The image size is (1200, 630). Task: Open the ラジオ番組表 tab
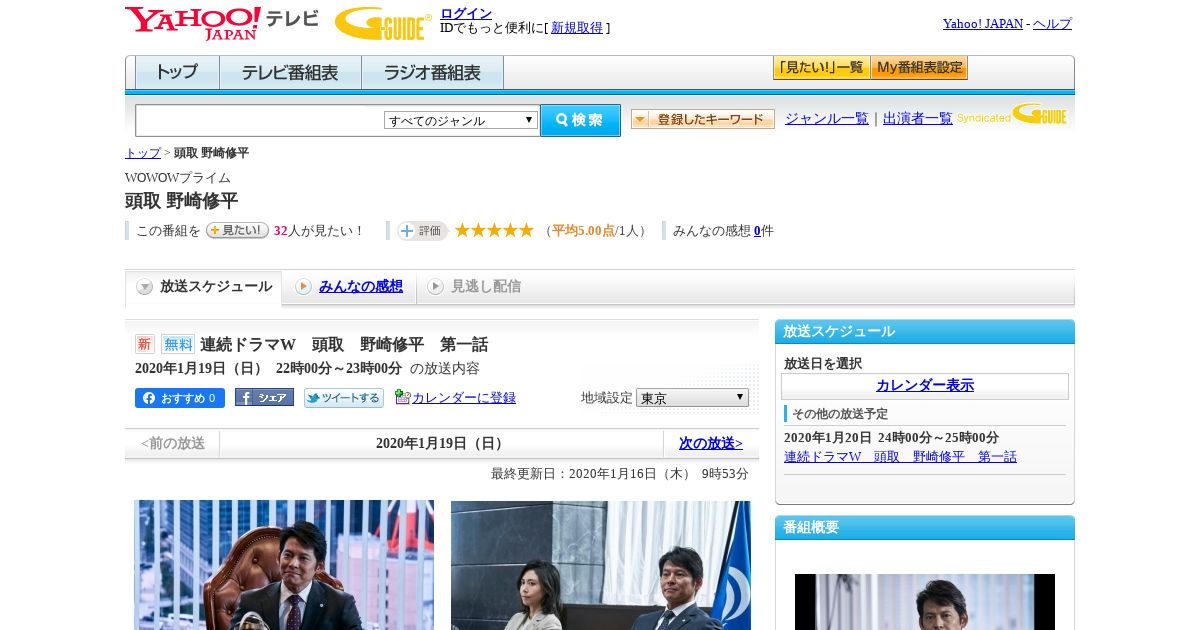coord(432,73)
